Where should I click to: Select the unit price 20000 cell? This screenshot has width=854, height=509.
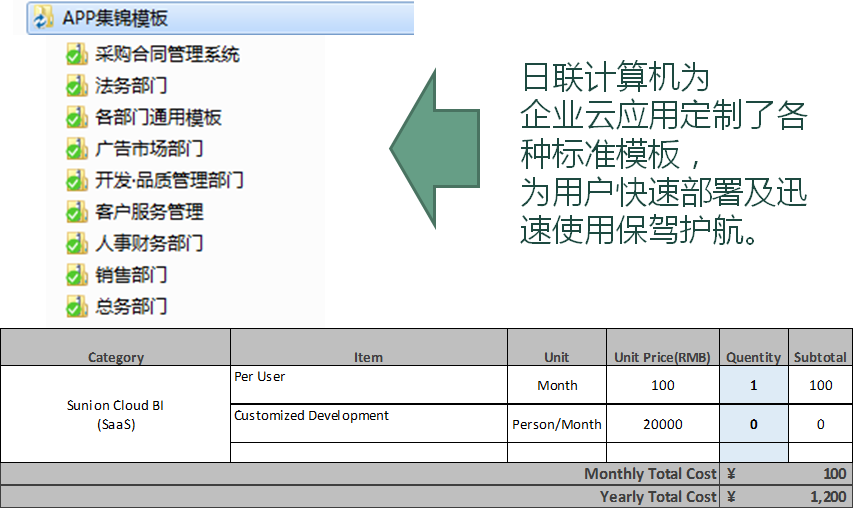click(663, 424)
